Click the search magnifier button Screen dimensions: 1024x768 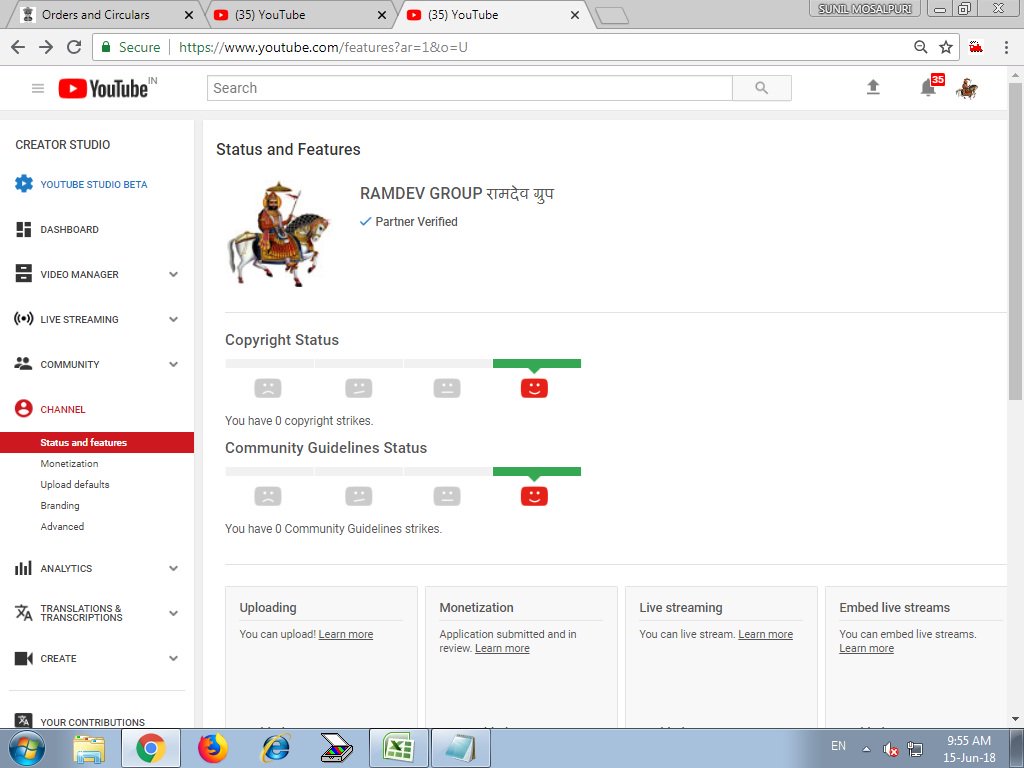click(761, 88)
